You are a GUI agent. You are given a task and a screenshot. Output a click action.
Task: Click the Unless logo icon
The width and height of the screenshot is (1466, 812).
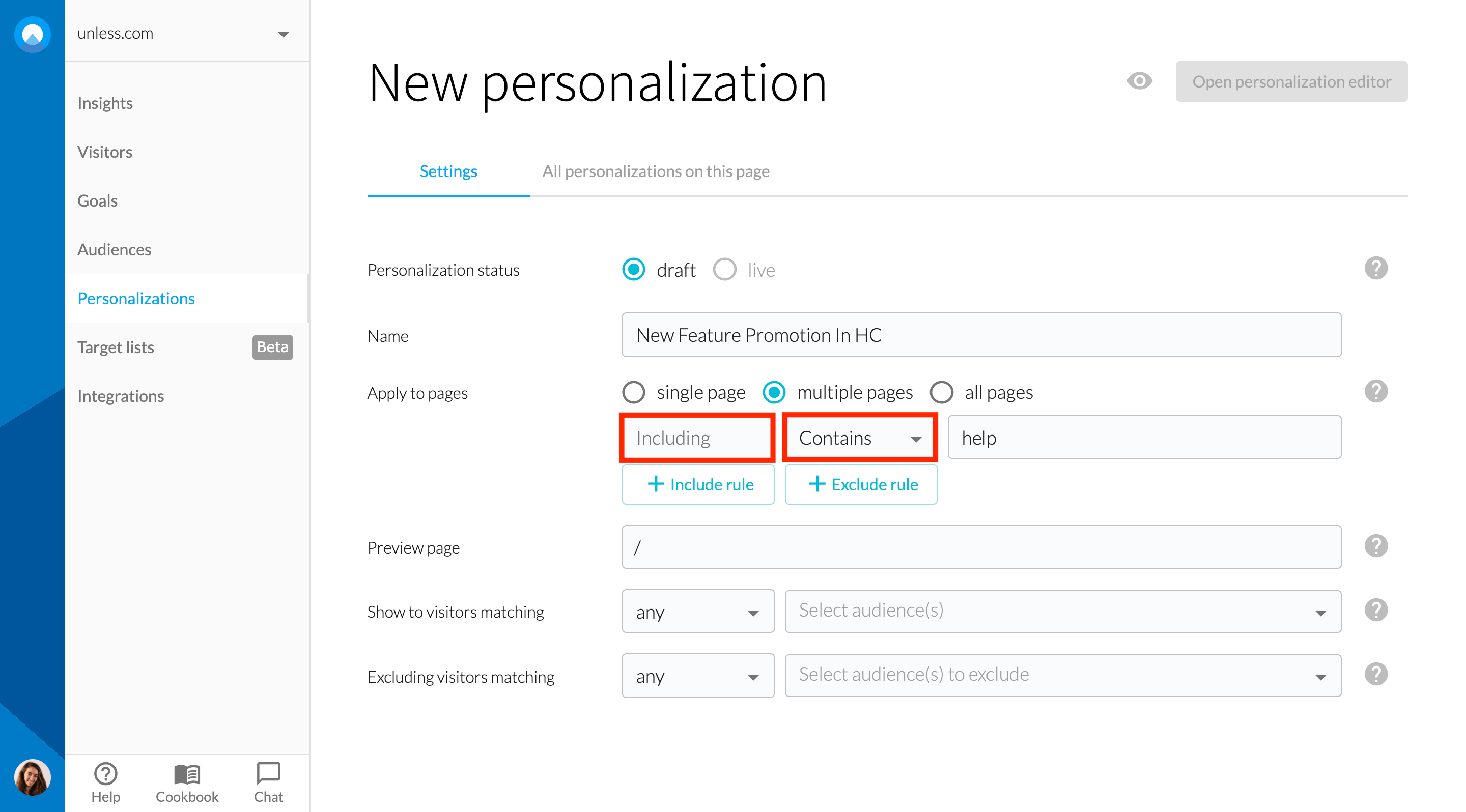(32, 34)
